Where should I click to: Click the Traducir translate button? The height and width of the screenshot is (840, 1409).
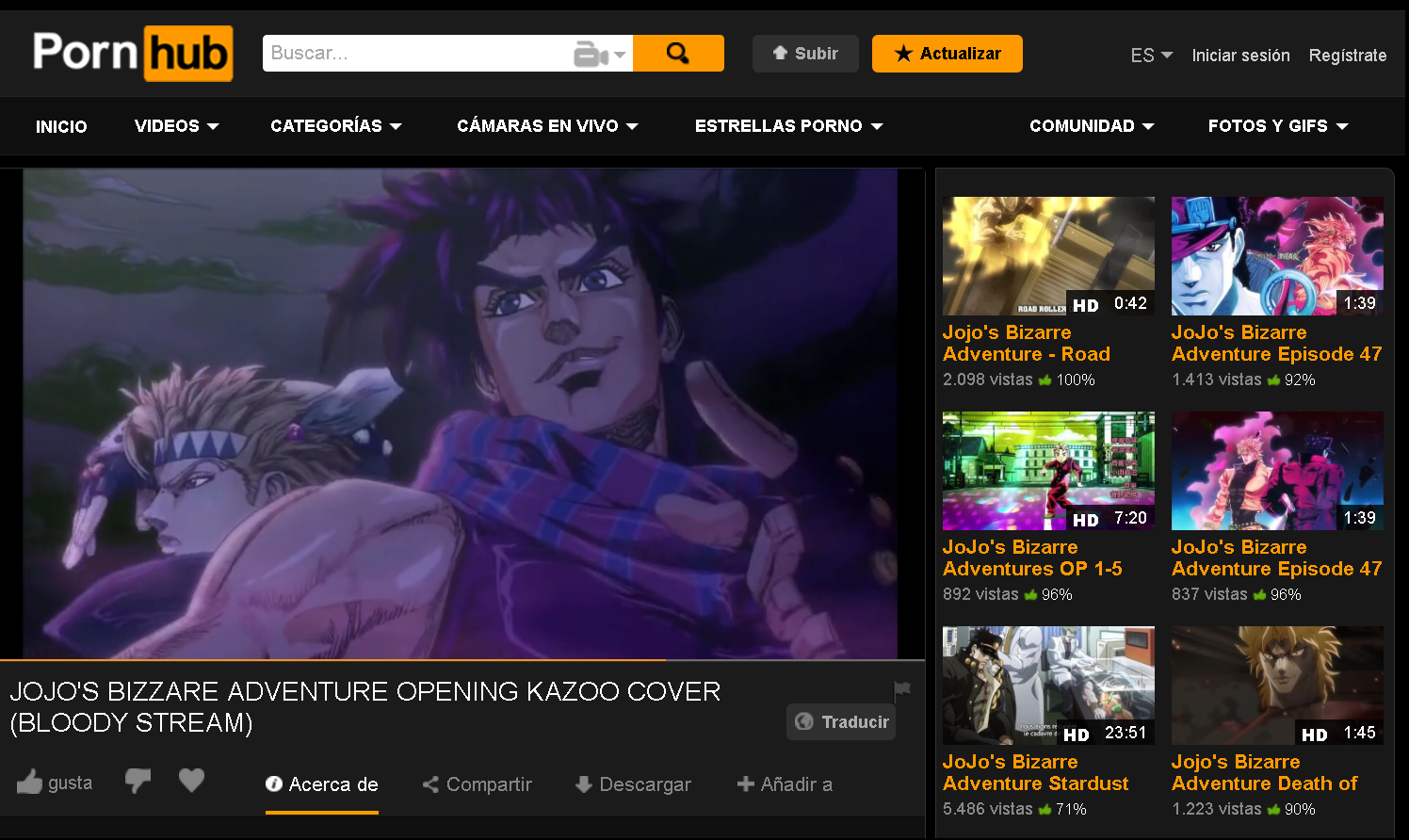point(841,722)
